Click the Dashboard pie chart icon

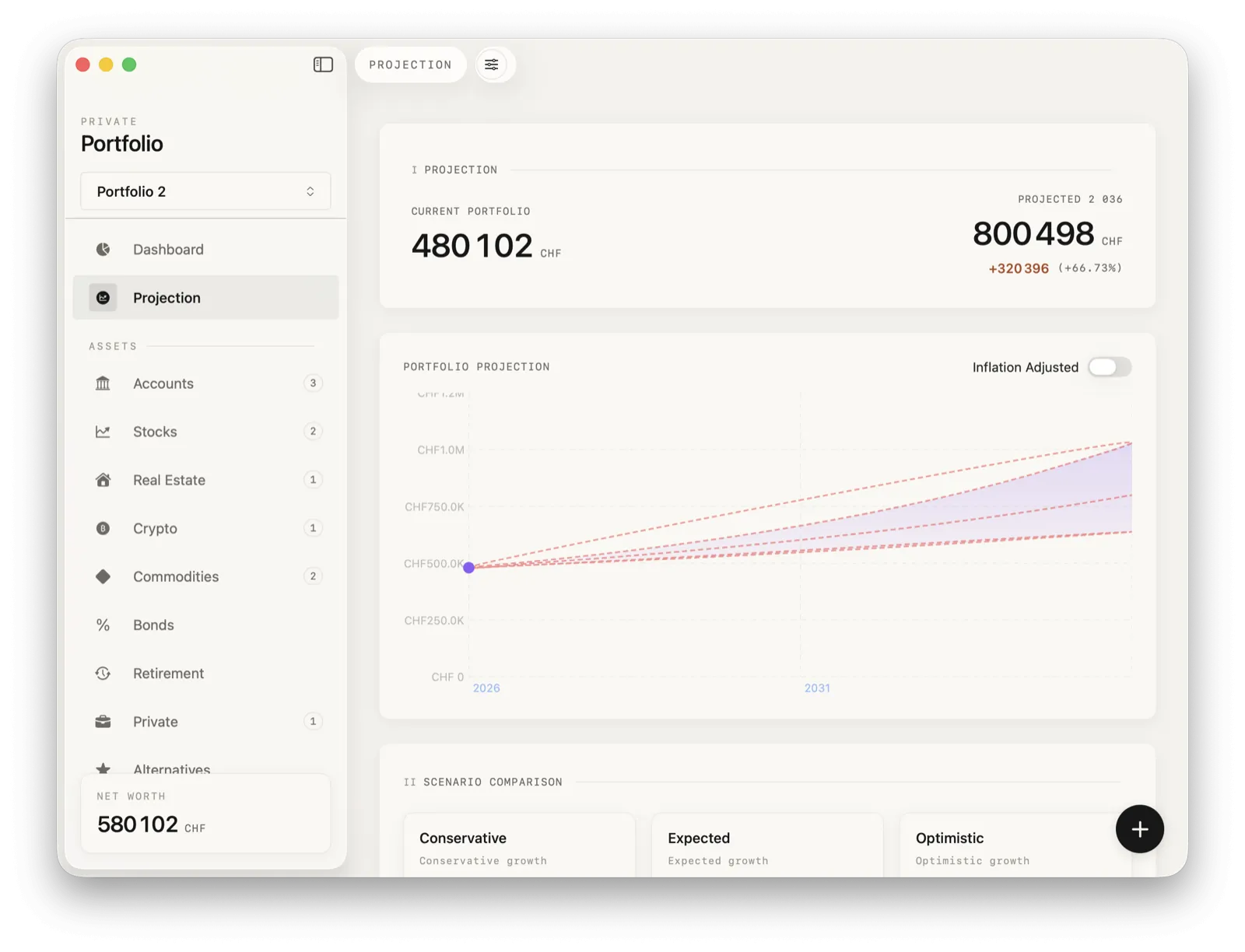[103, 250]
